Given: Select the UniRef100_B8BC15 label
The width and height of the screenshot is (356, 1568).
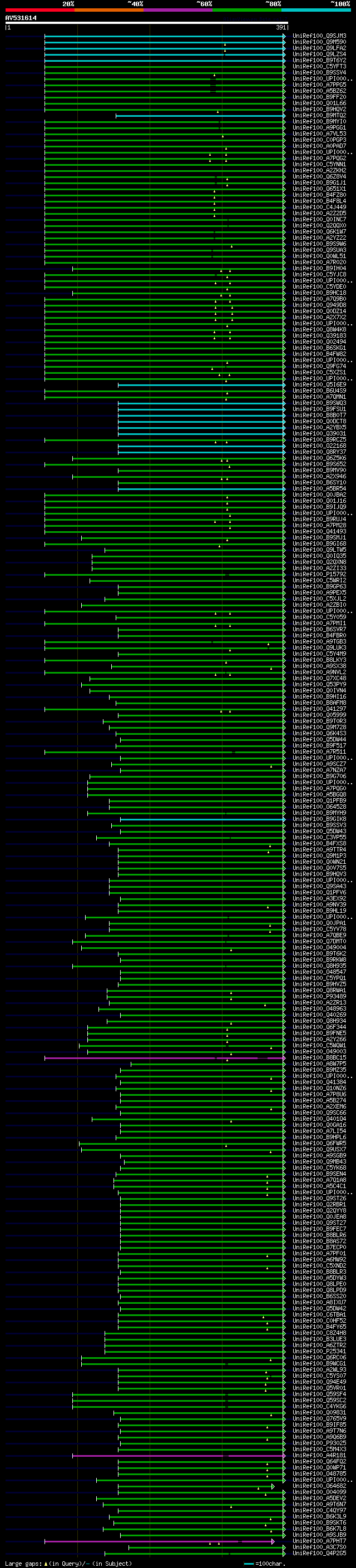Looking at the screenshot, I should click(319, 1057).
